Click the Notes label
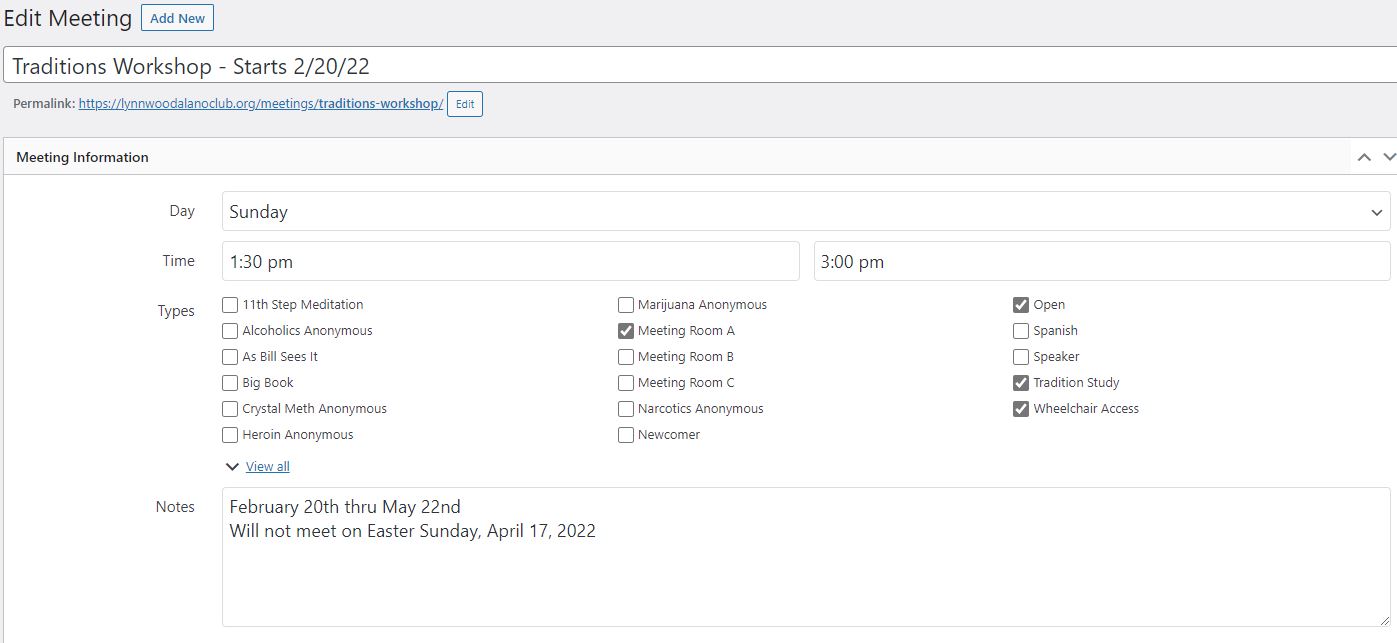 175,507
